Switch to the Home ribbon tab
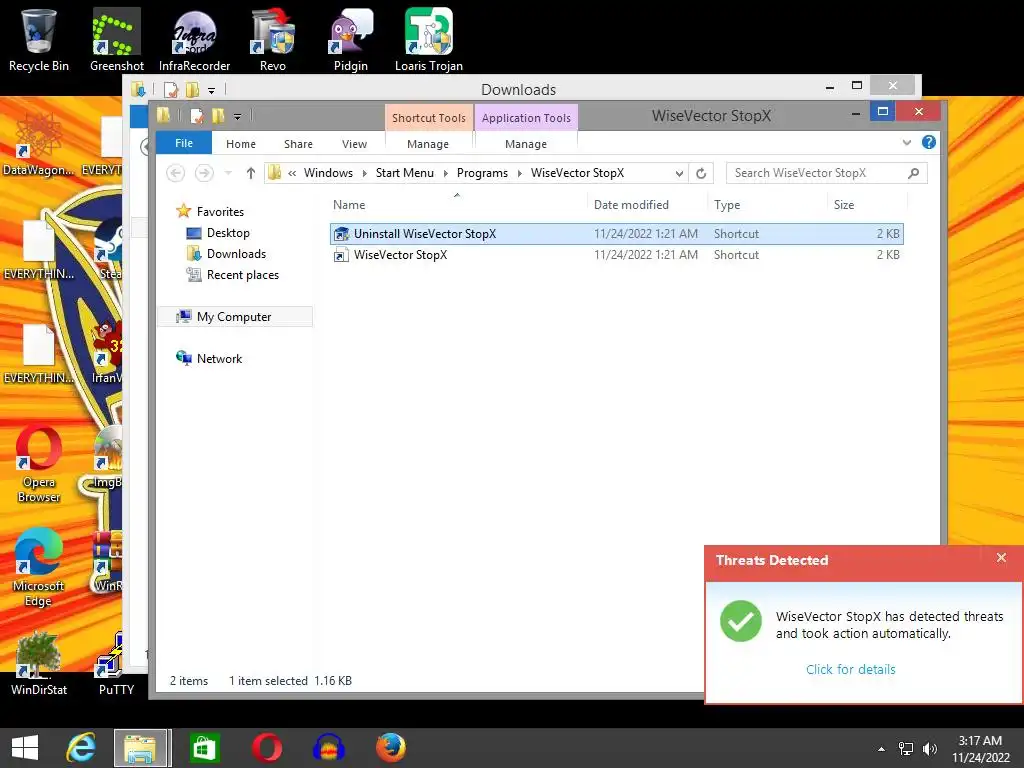The width and height of the screenshot is (1024, 768). [x=241, y=144]
